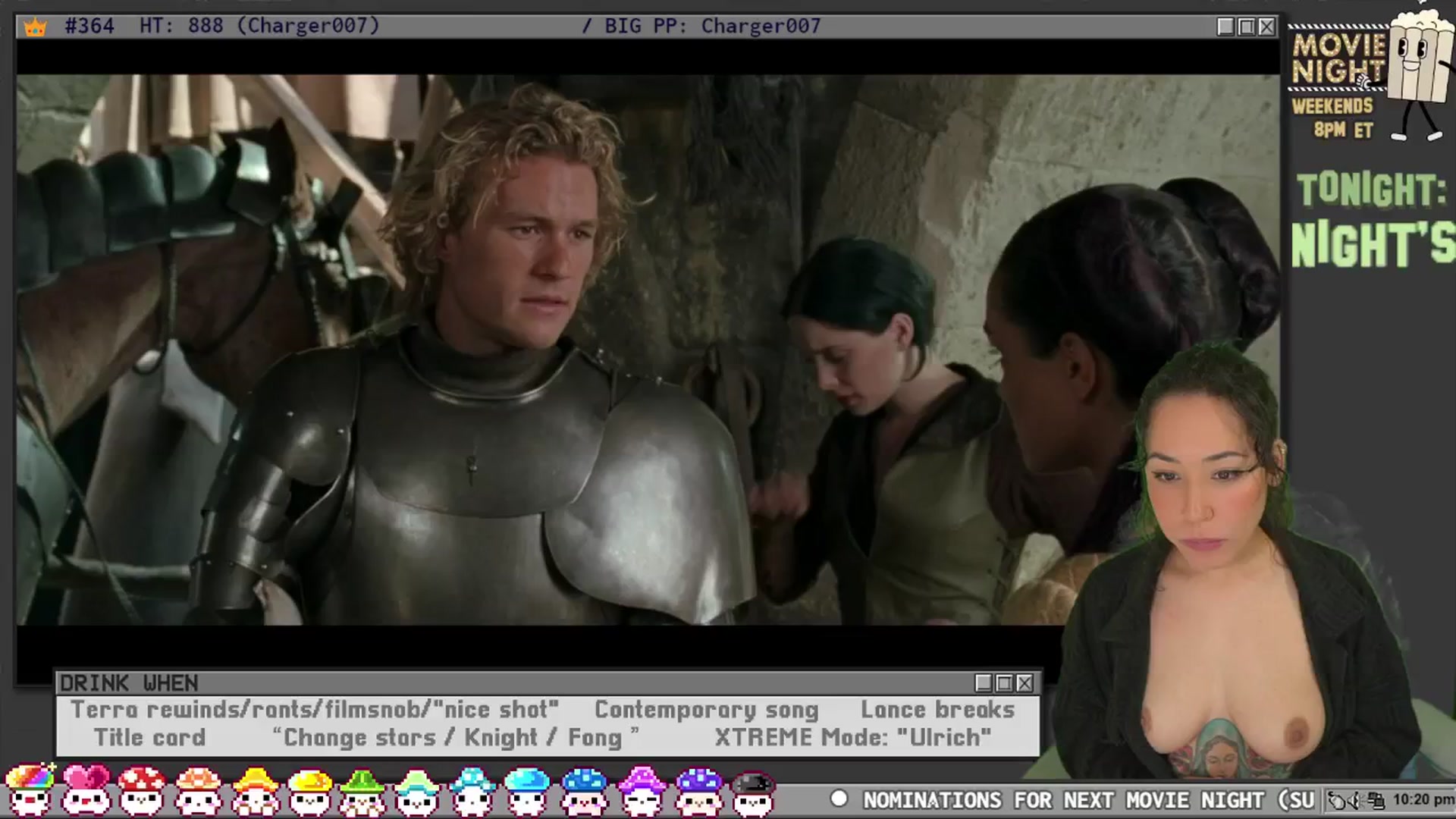Click the "HT: 888 (Charger007)" label
Screen dimensions: 1456x819
259,26
